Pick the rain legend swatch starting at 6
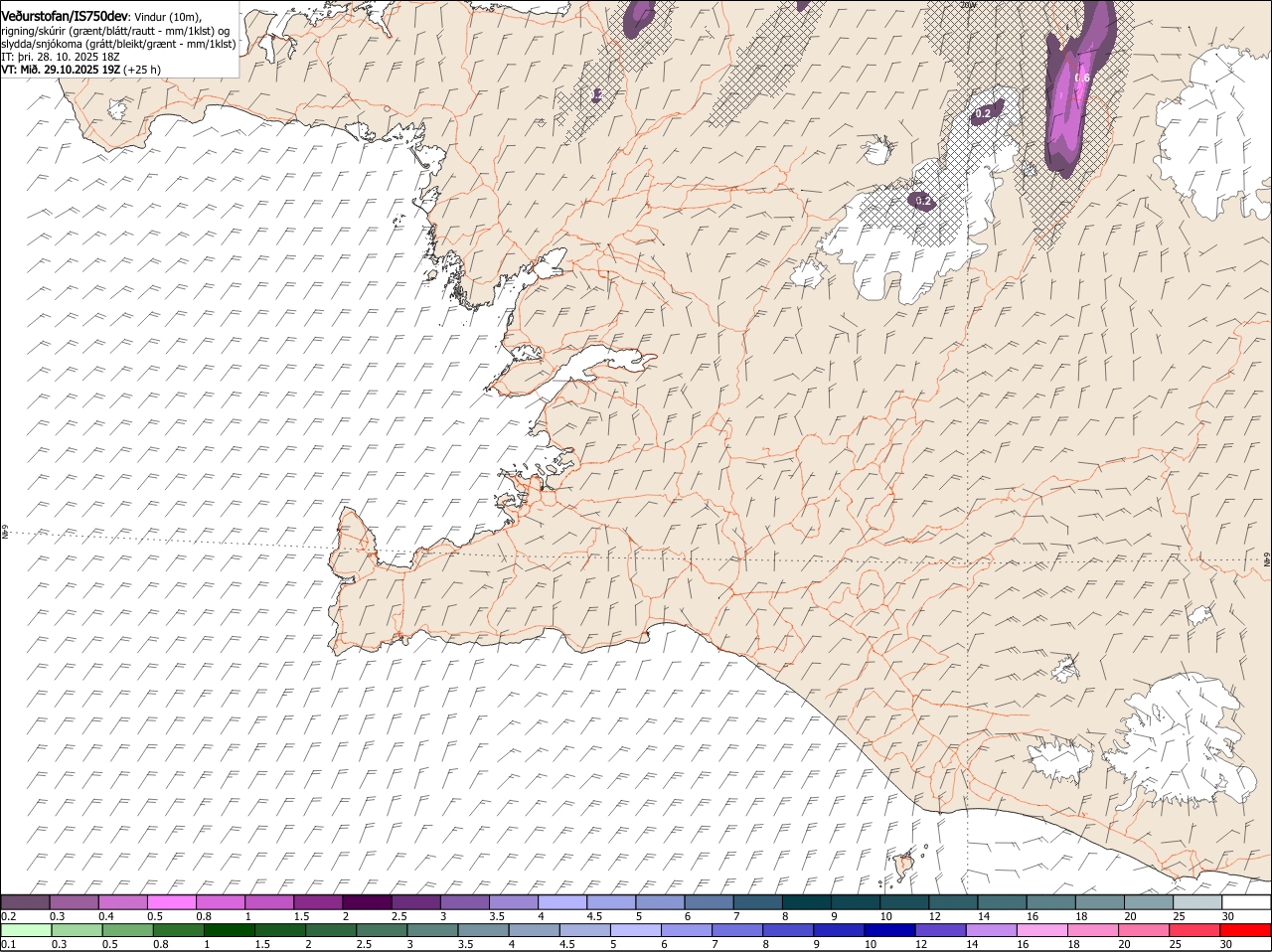 point(686,931)
